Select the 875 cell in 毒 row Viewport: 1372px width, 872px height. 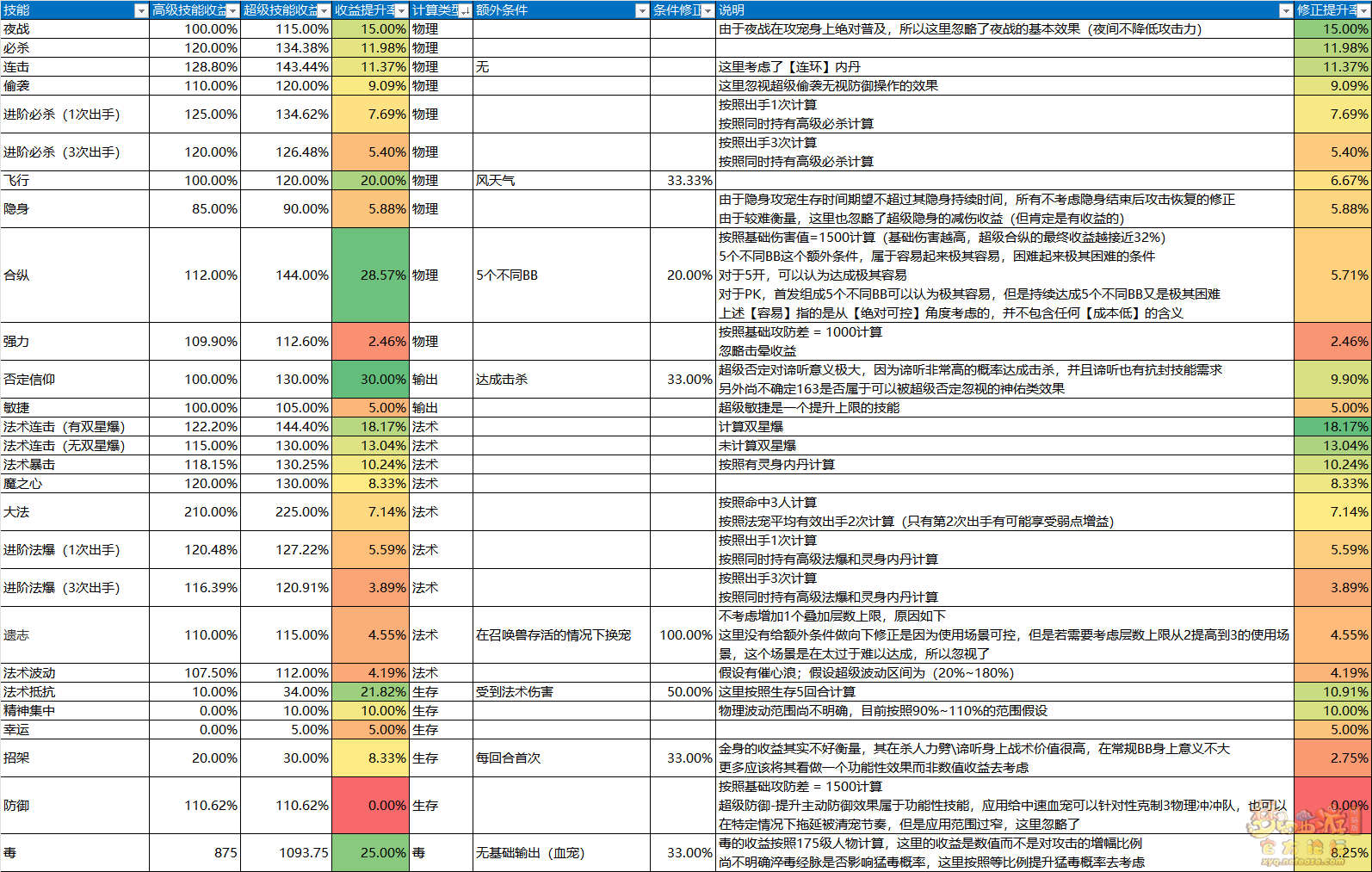coord(195,853)
